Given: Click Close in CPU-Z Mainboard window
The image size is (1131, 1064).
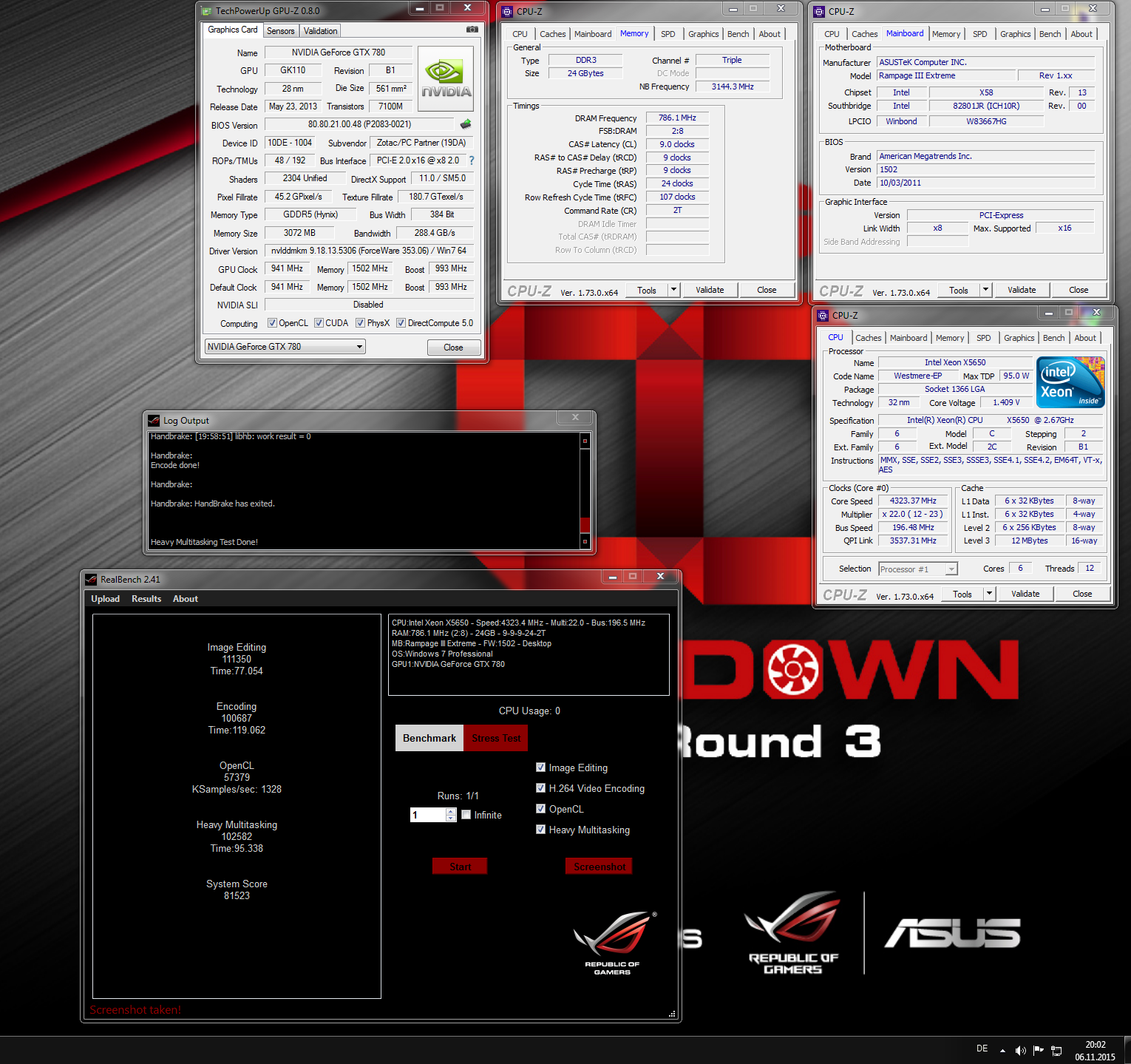Looking at the screenshot, I should pyautogui.click(x=1079, y=290).
